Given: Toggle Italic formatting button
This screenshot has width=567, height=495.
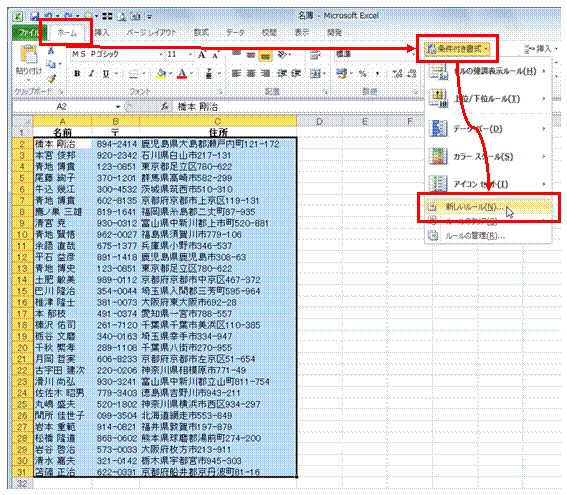Looking at the screenshot, I should coord(91,73).
